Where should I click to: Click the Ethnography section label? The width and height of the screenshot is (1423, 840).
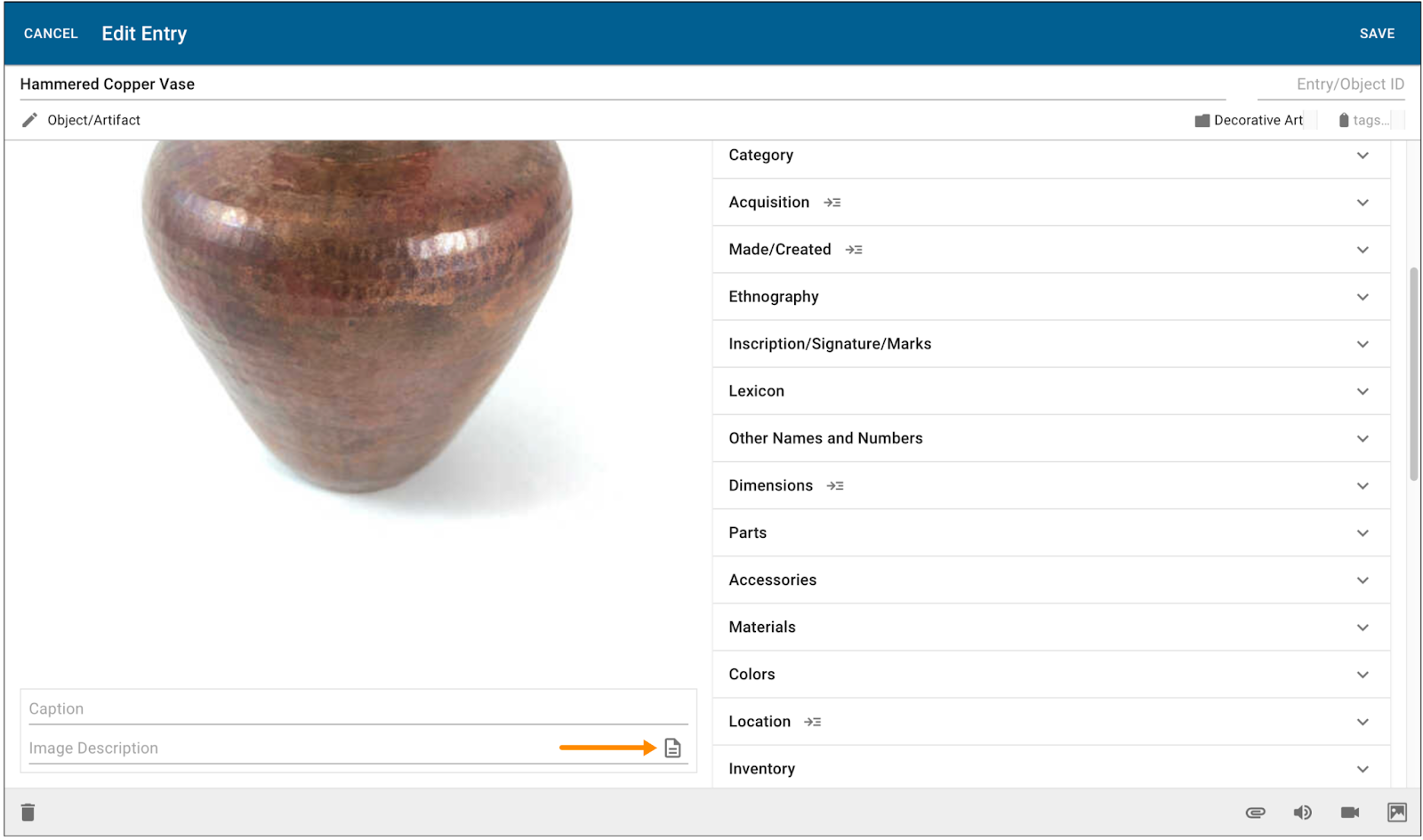pyautogui.click(x=774, y=297)
